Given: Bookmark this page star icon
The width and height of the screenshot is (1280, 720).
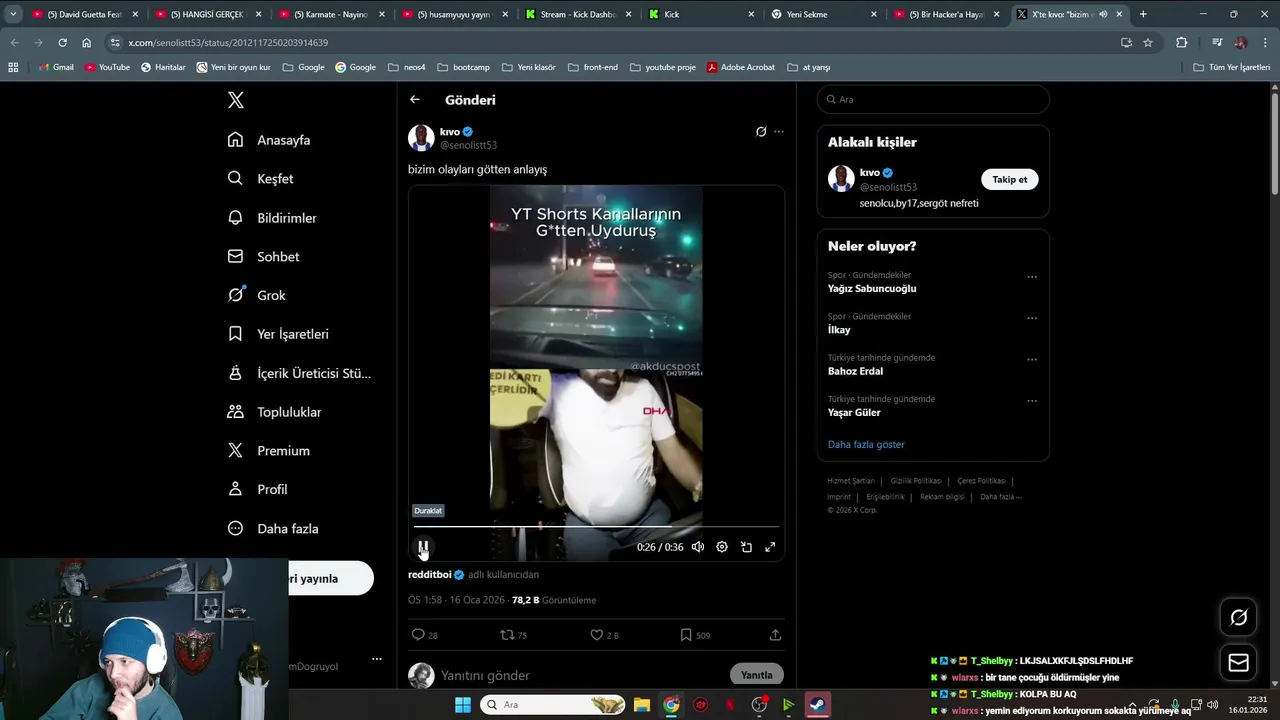Looking at the screenshot, I should (x=1148, y=43).
